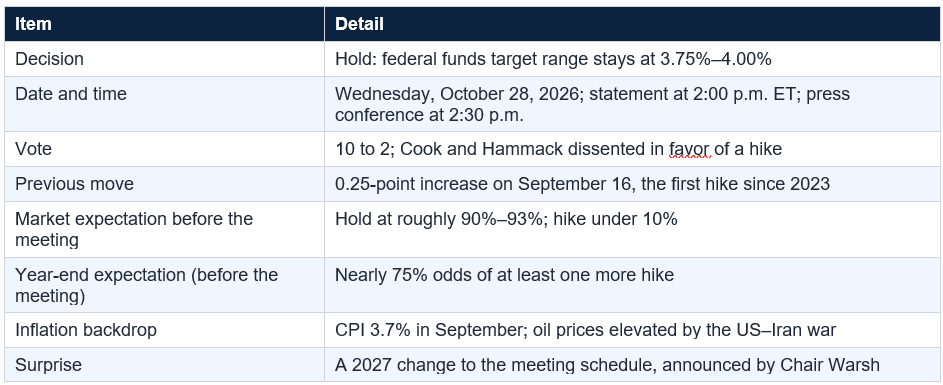
Task: Select the Surprise row label
Action: pos(164,365)
